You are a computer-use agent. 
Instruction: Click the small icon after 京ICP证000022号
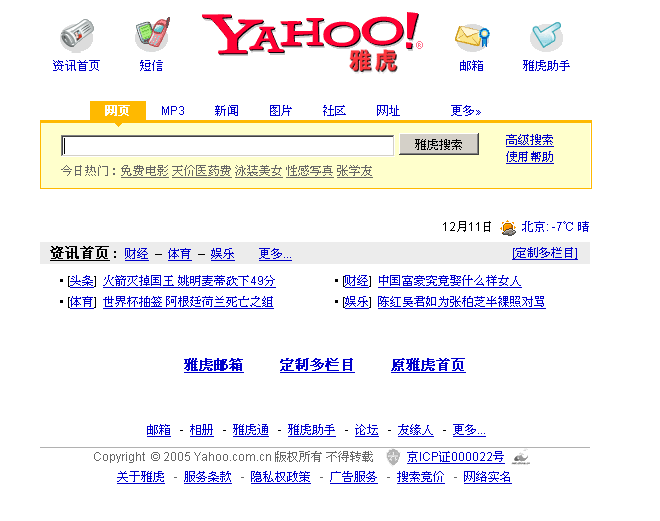521,457
